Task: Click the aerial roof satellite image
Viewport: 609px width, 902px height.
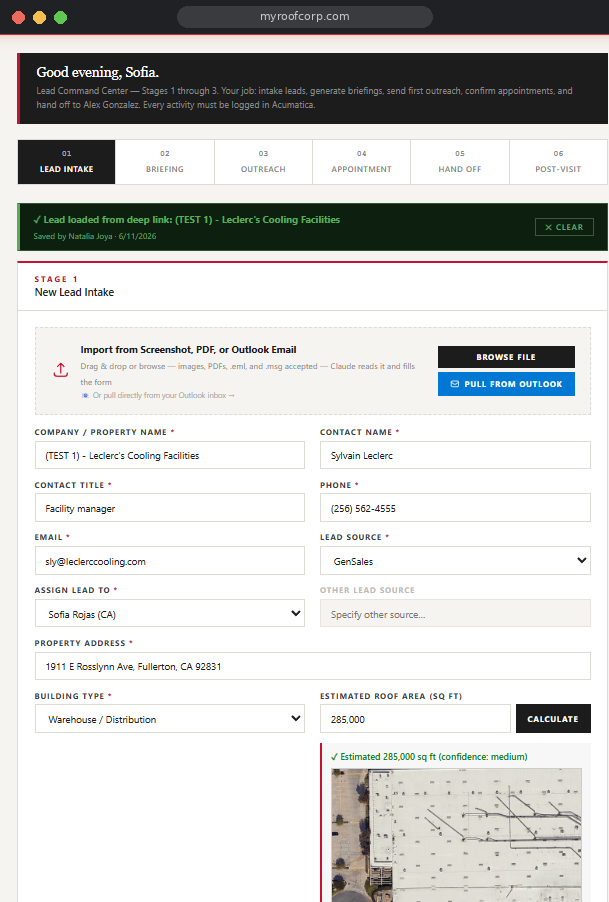Action: pyautogui.click(x=457, y=835)
